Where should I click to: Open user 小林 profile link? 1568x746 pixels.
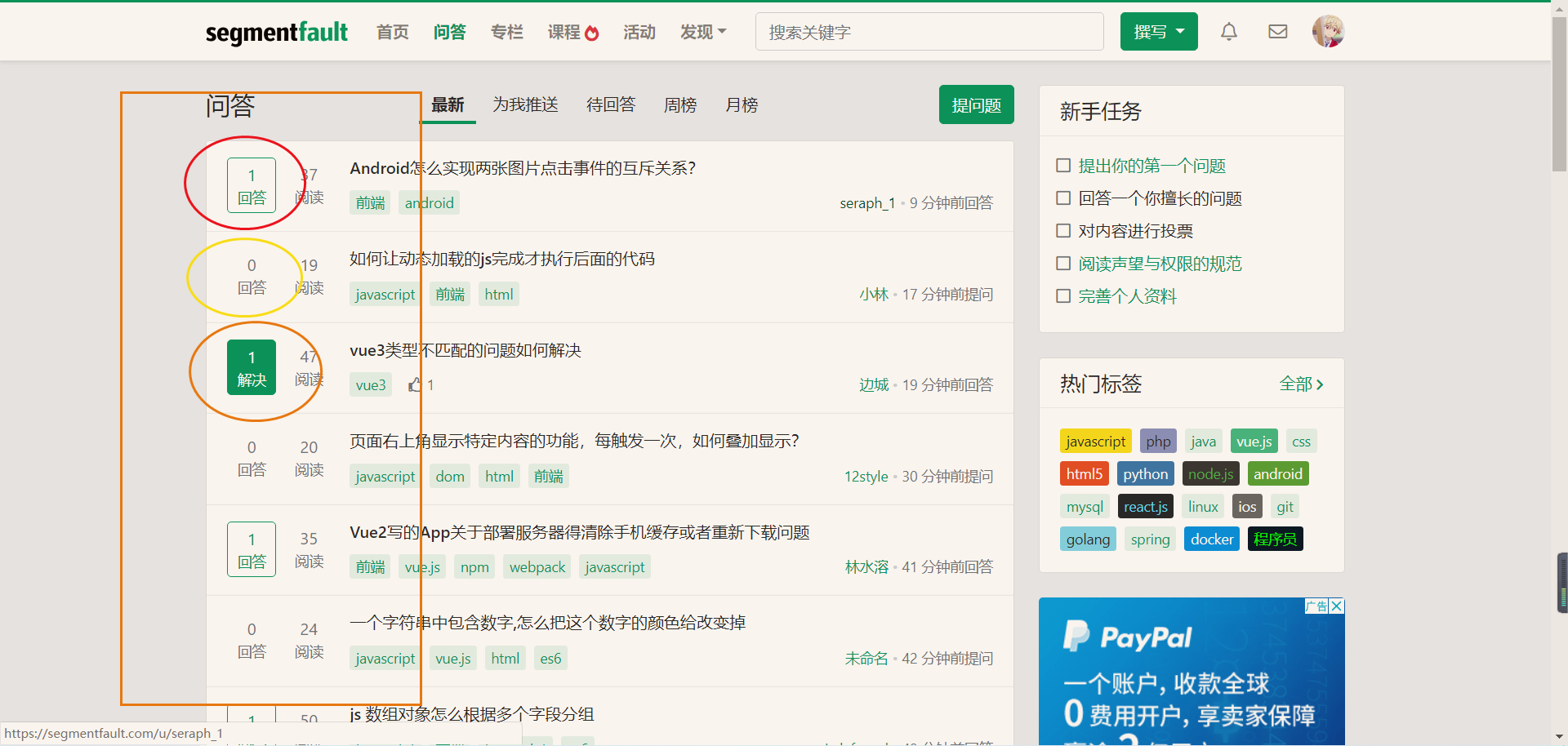point(874,294)
